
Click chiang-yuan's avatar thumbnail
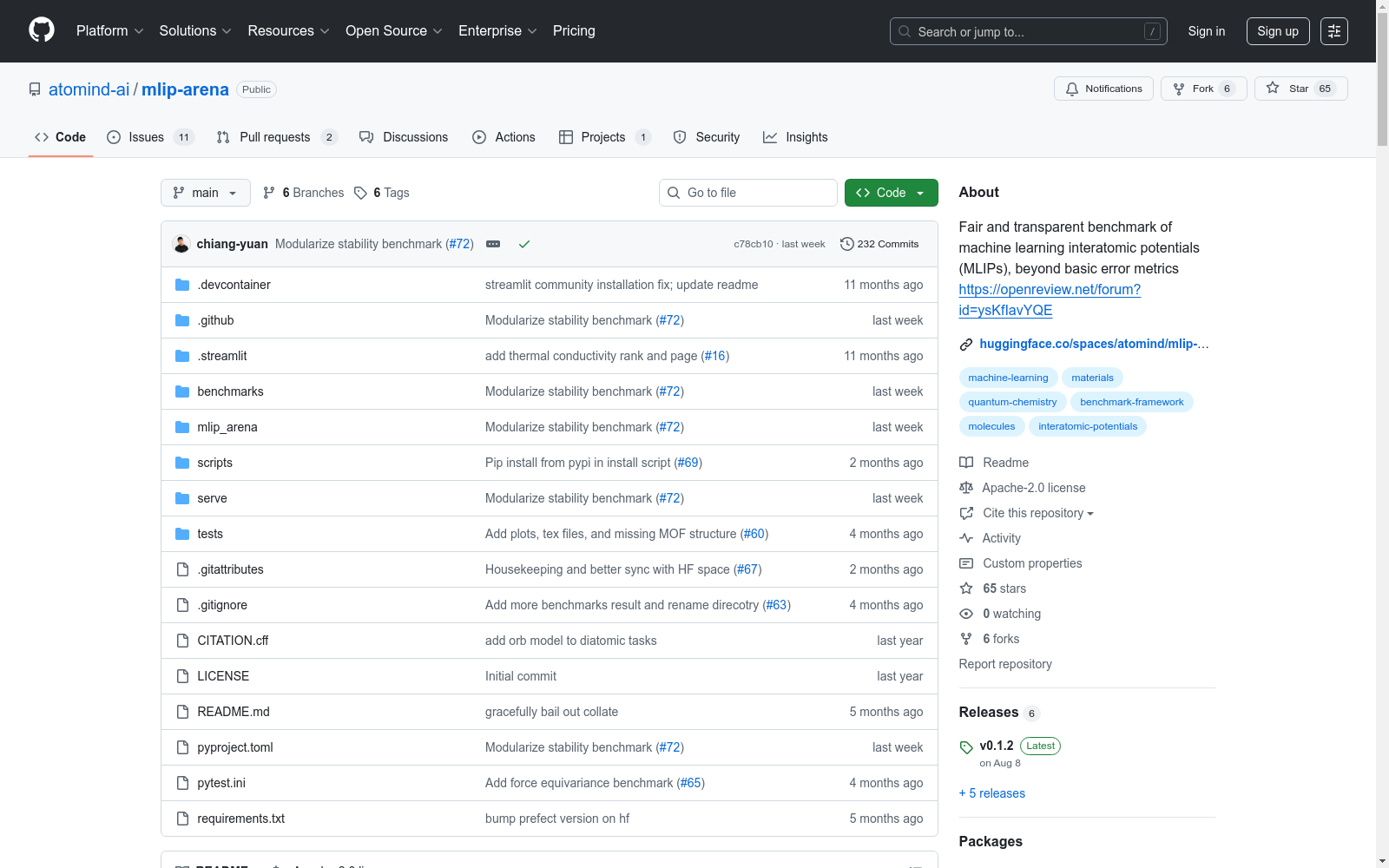point(181,244)
